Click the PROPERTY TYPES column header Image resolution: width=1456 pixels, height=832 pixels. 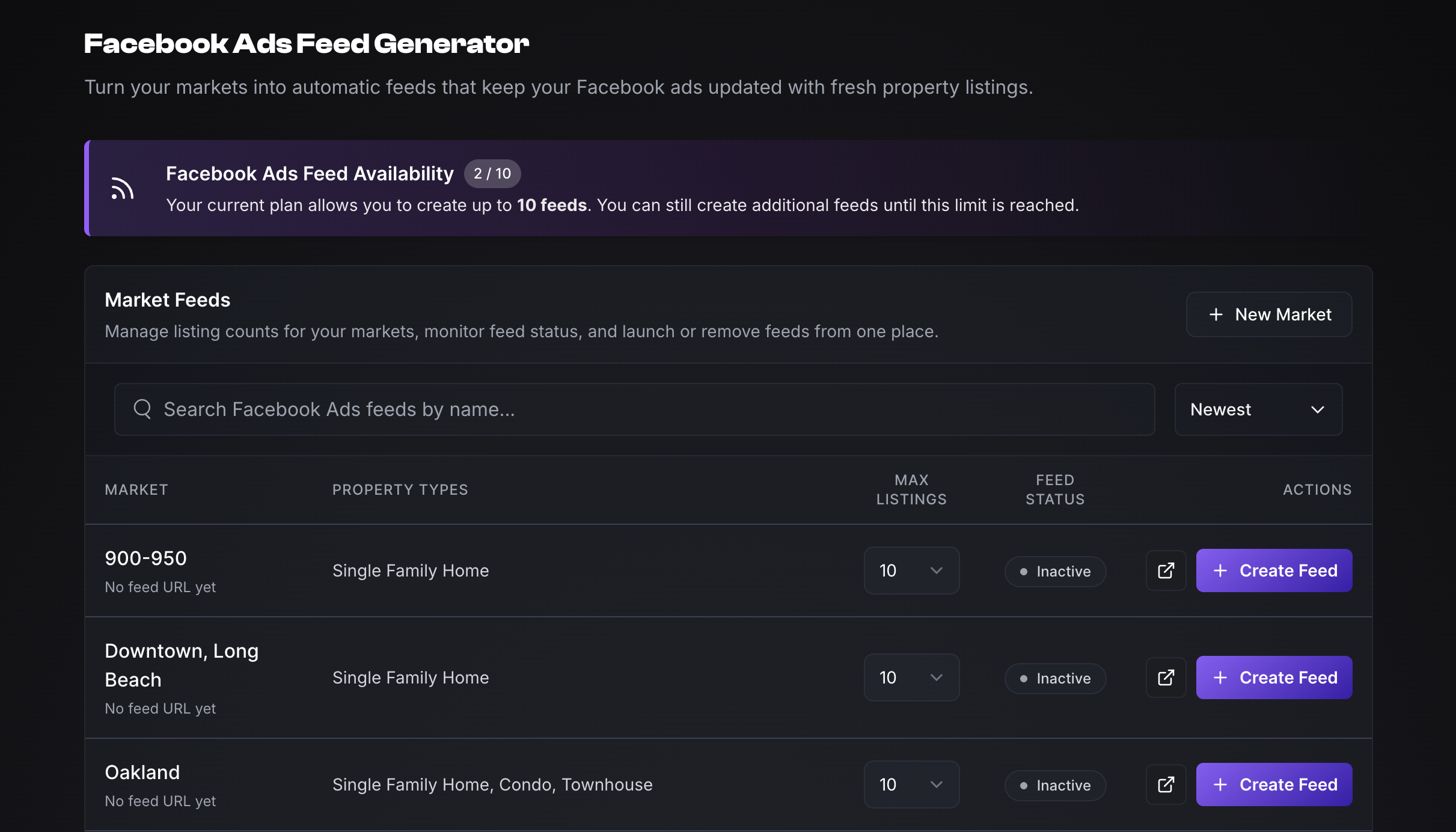coord(400,490)
